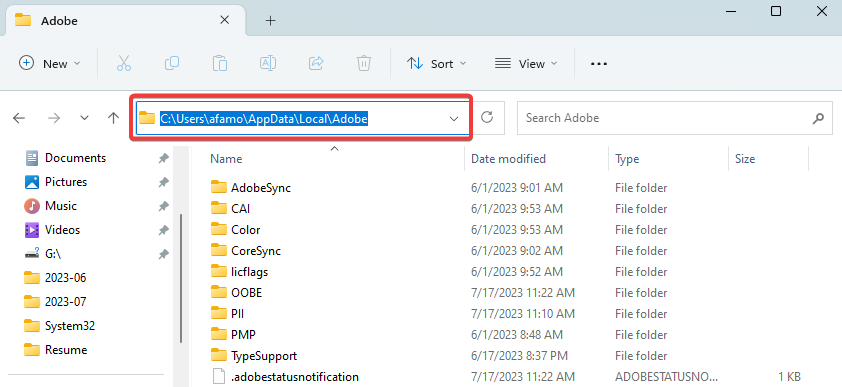Click the Rename icon in toolbar
842x387 pixels.
point(268,63)
